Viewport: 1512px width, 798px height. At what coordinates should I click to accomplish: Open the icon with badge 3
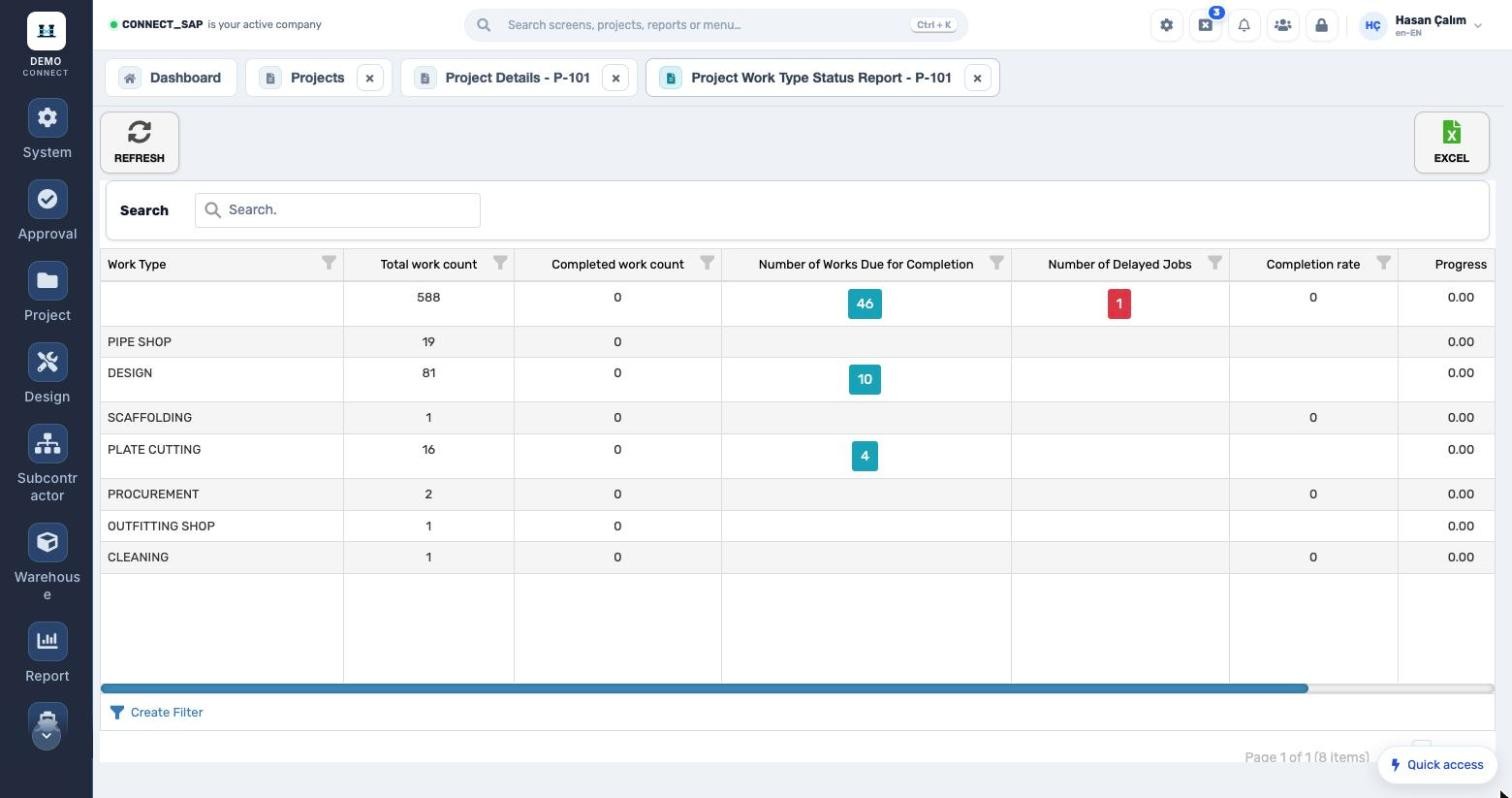click(x=1205, y=25)
